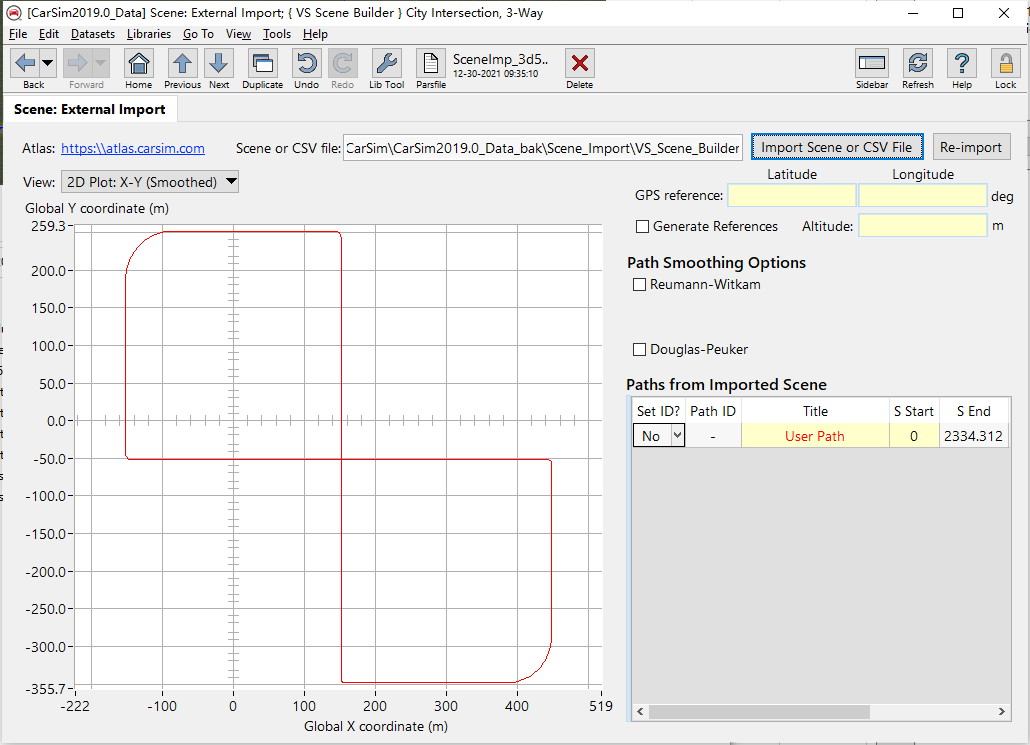Click the GPS Longitude field
1030x745 pixels.
point(922,196)
